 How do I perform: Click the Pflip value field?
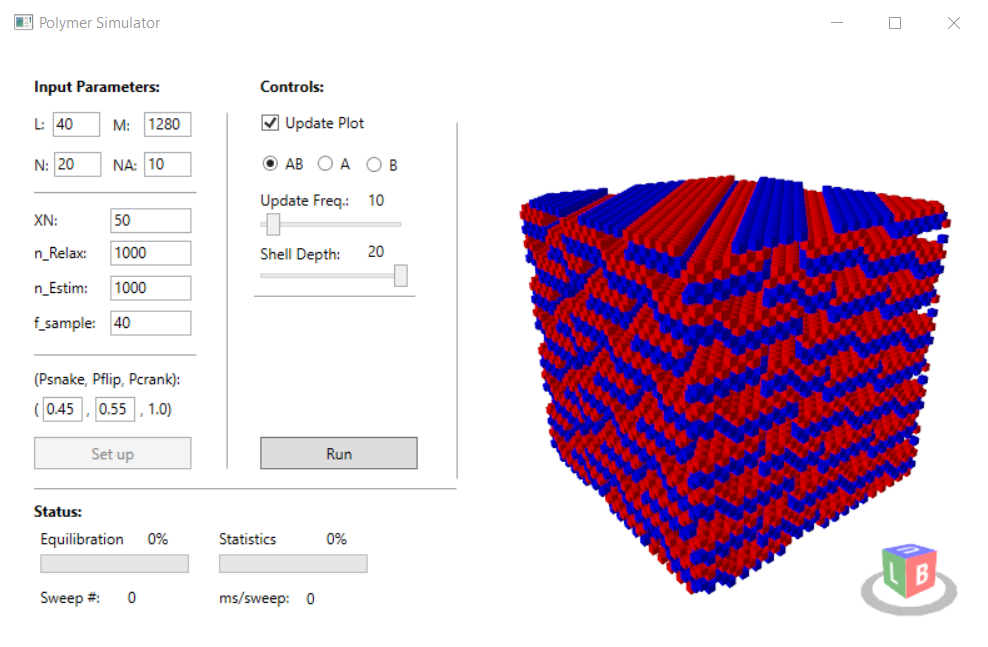coord(115,409)
